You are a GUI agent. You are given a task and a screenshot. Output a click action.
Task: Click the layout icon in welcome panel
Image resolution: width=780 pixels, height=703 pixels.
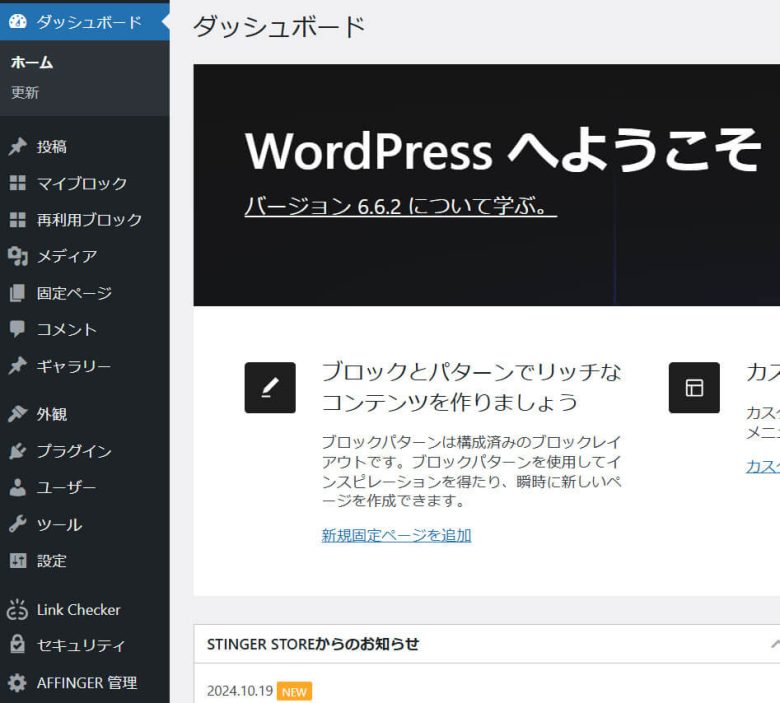pyautogui.click(x=694, y=388)
